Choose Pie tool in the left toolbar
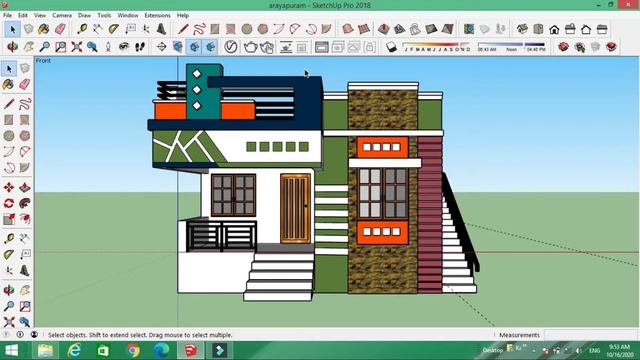This screenshot has height=360, width=640. tap(24, 167)
